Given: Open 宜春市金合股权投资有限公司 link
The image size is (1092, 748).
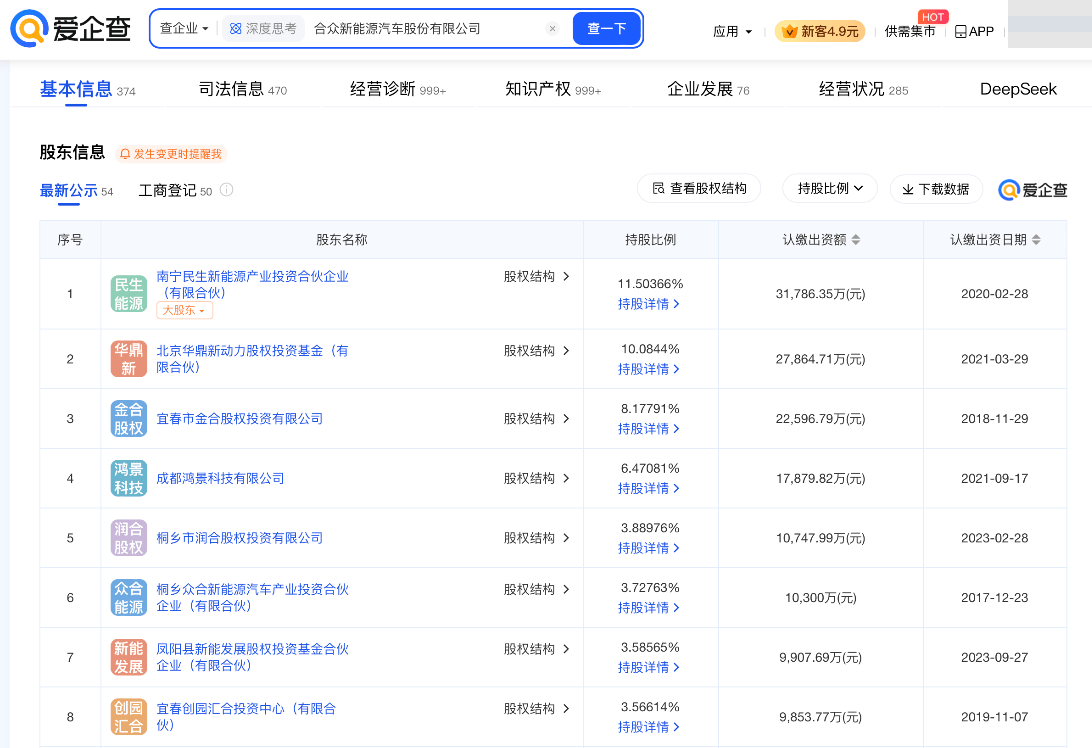Looking at the screenshot, I should click(x=240, y=419).
